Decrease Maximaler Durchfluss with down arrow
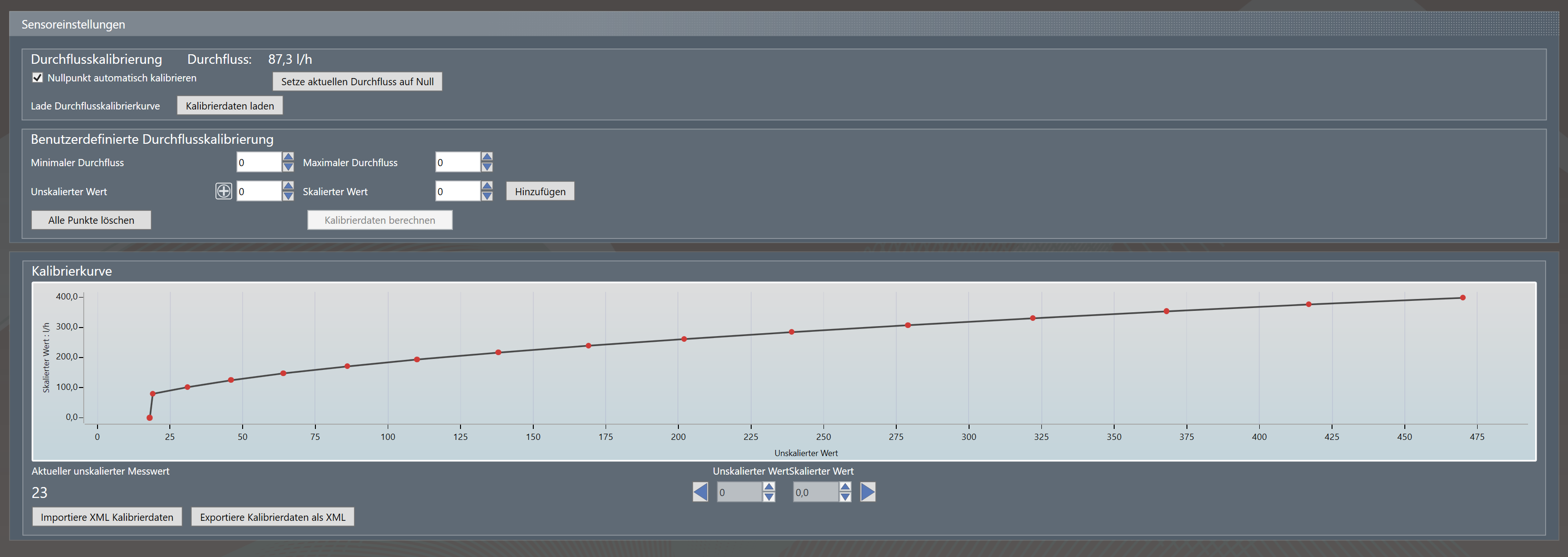 [x=486, y=167]
